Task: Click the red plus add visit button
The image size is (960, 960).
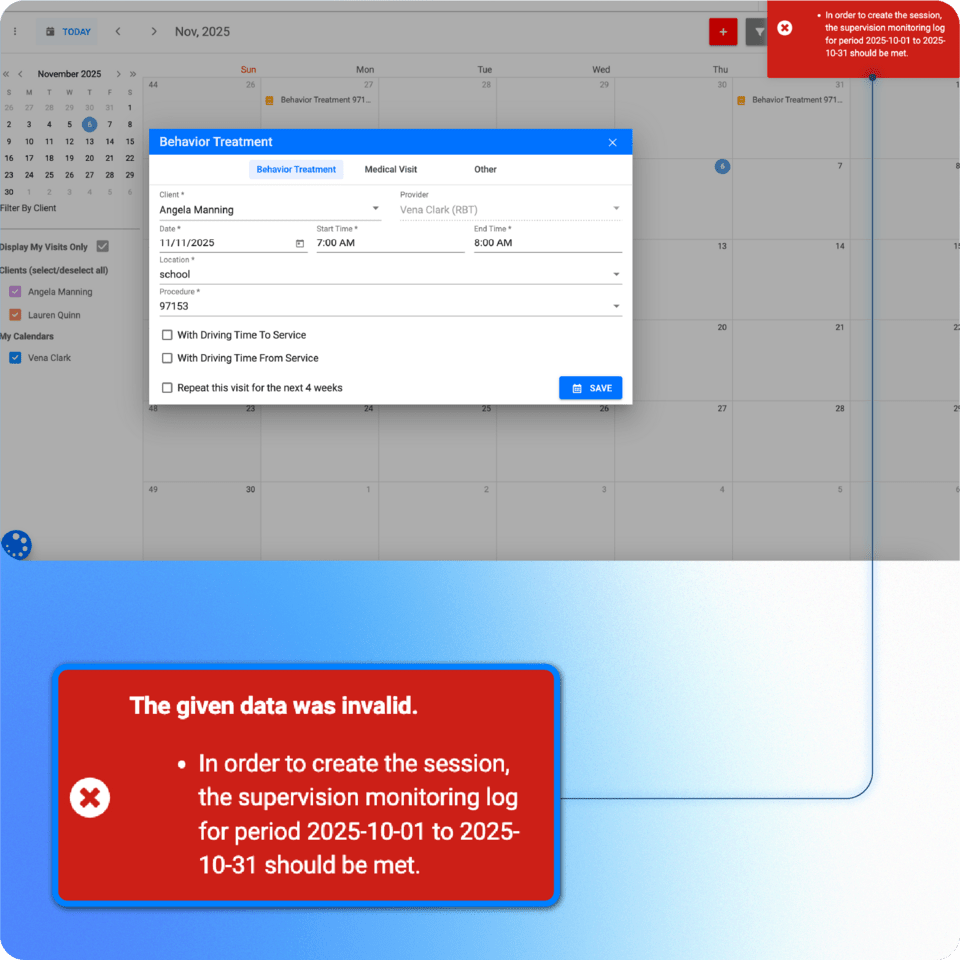Action: 722,32
